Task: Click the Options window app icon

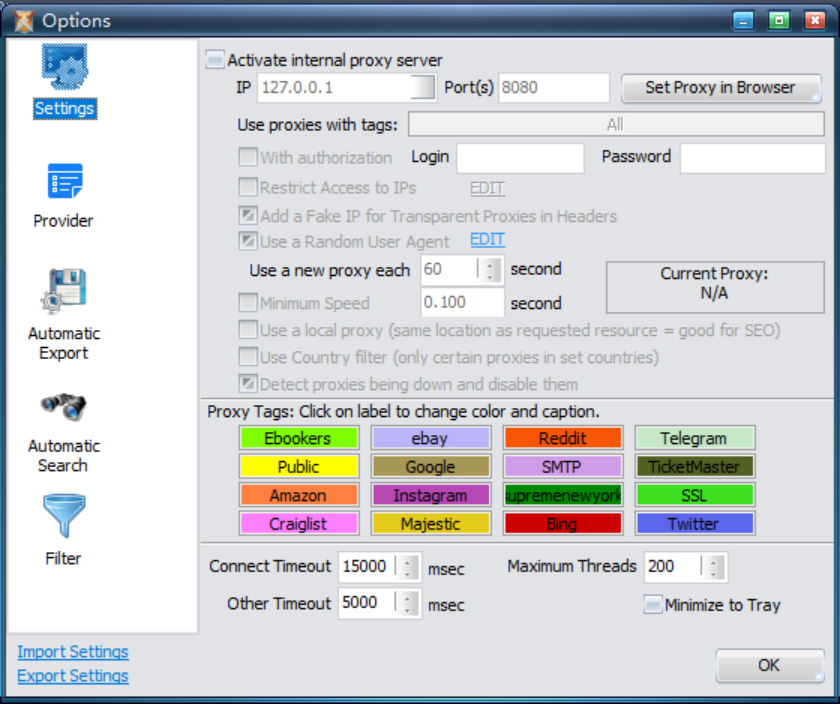Action: 24,21
